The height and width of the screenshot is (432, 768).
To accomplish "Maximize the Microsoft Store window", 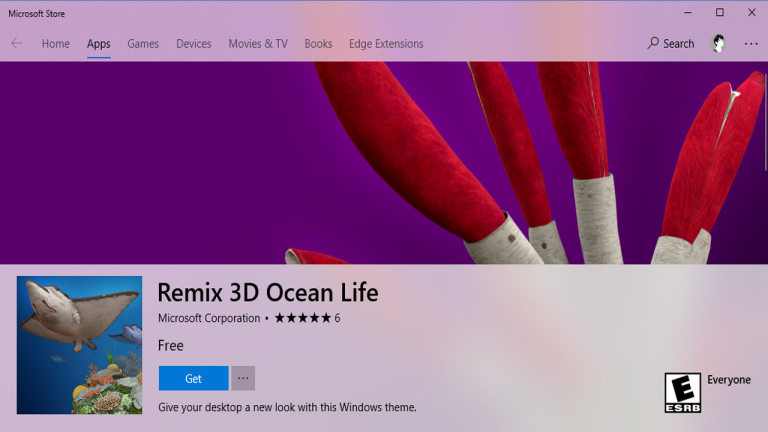I will coord(720,13).
